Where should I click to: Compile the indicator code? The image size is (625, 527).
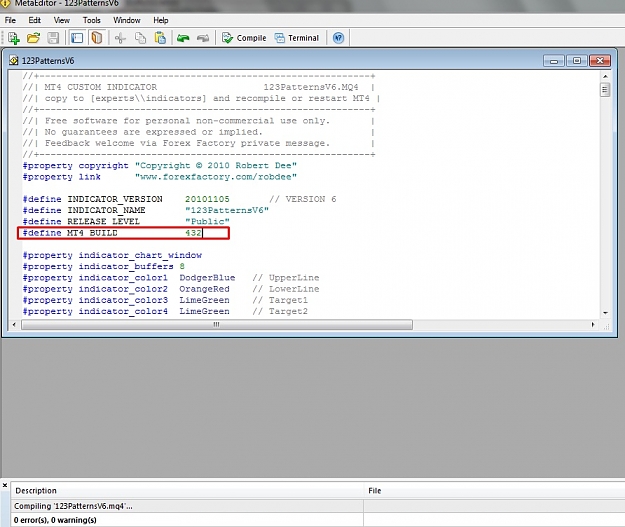click(244, 38)
